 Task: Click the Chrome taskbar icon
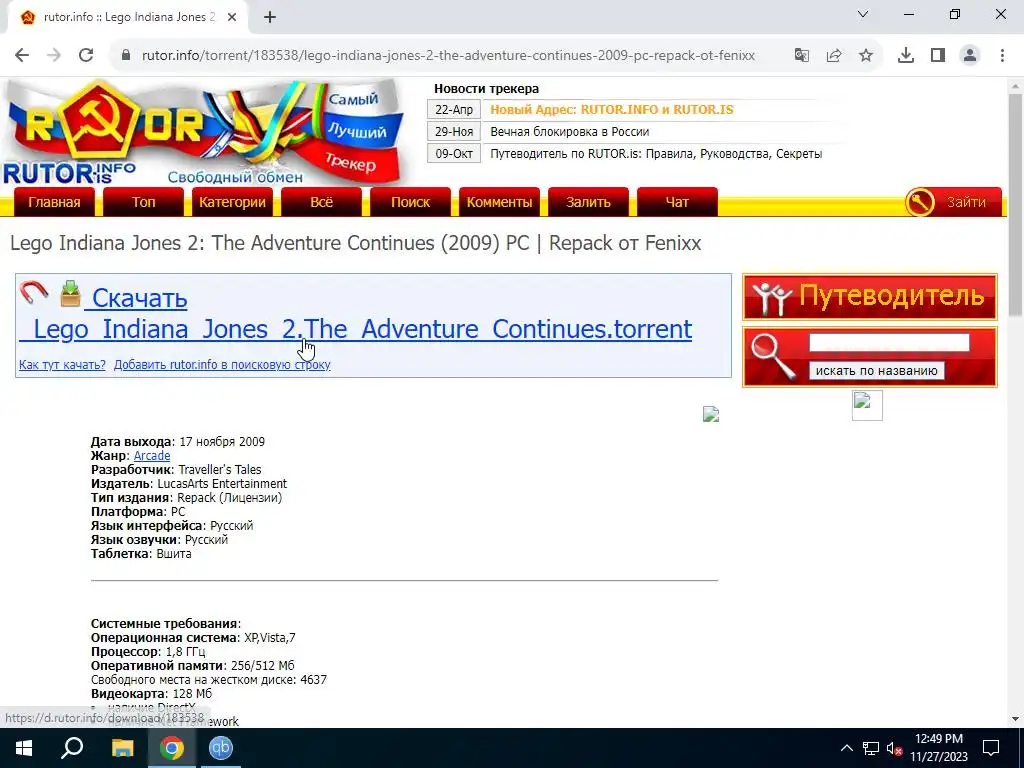click(x=172, y=748)
